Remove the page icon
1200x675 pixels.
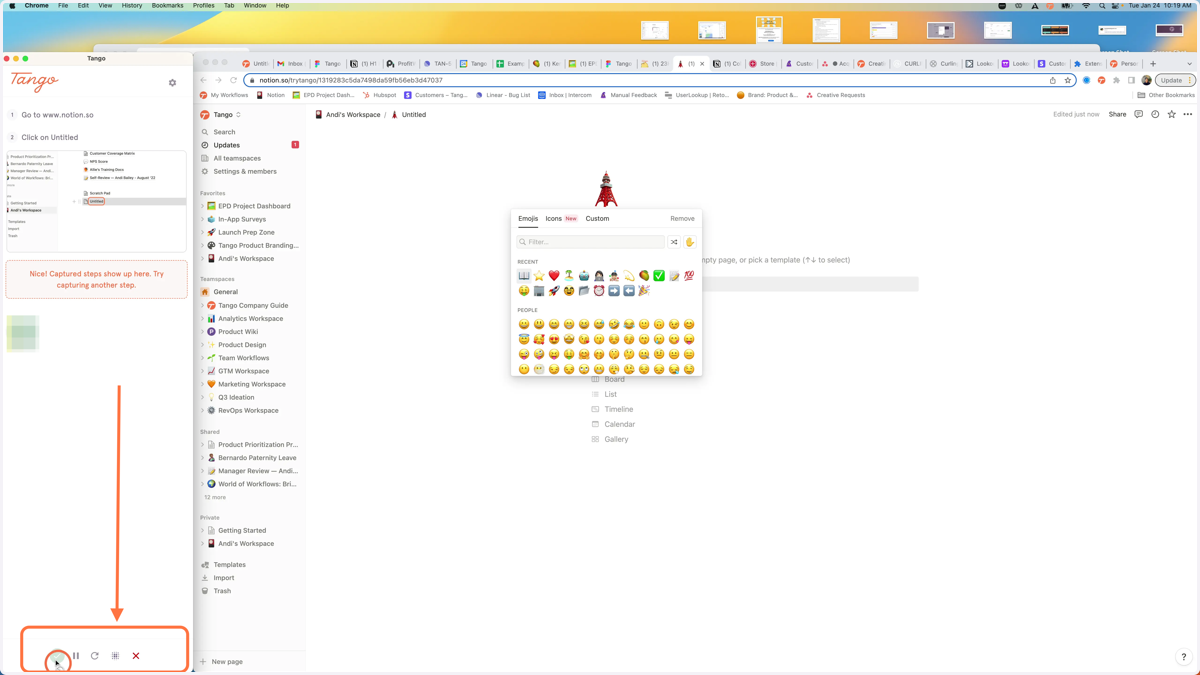coord(682,218)
